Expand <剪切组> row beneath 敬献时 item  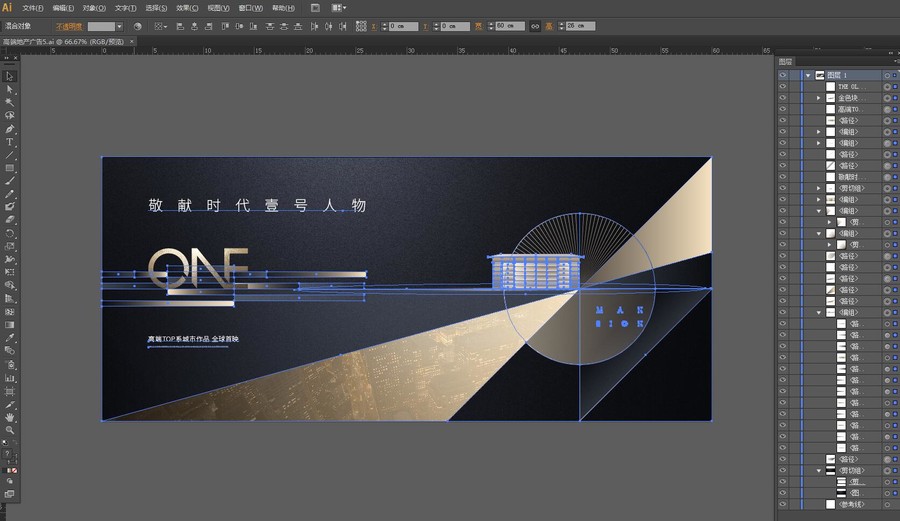click(819, 188)
